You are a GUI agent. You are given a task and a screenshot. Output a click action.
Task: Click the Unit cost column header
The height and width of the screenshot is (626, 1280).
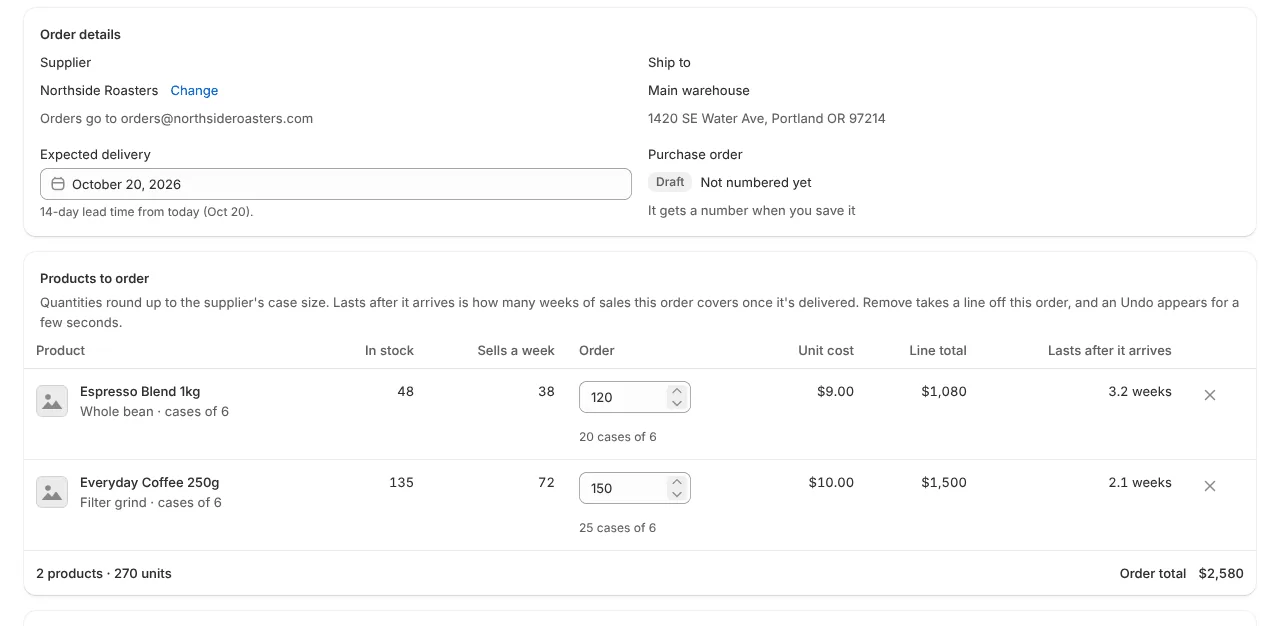[826, 350]
